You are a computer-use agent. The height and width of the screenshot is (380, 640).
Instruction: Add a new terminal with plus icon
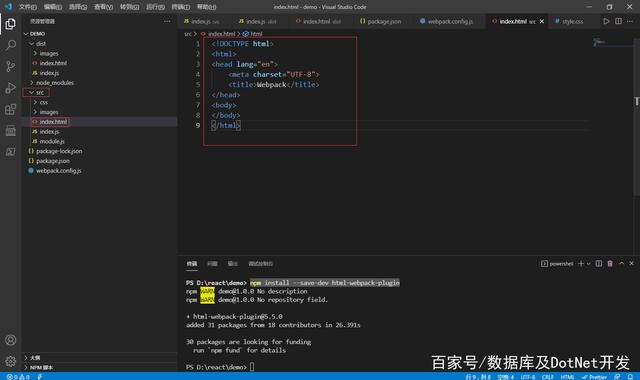click(x=581, y=264)
